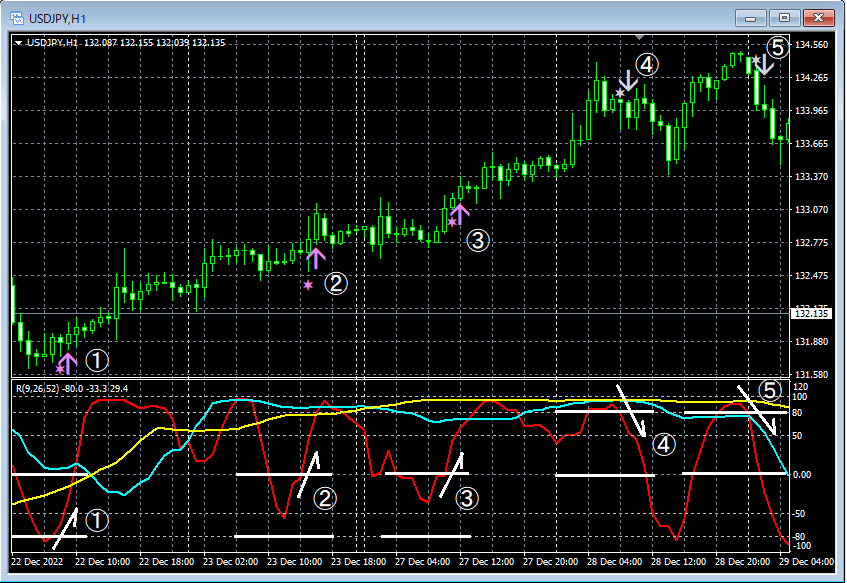The image size is (847, 583).
Task: Click the USDJPY,H1 window title text
Action: (x=57, y=19)
